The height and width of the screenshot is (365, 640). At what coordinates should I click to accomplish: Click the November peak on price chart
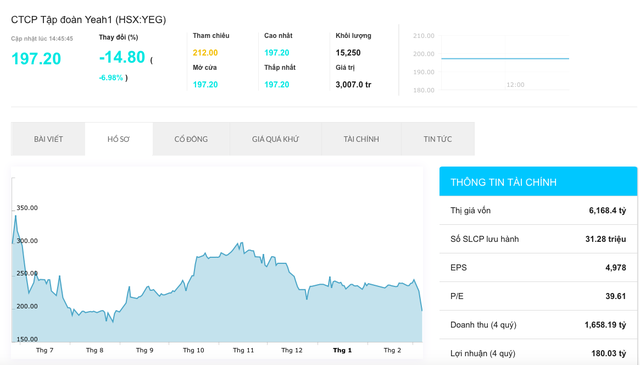coord(242,243)
